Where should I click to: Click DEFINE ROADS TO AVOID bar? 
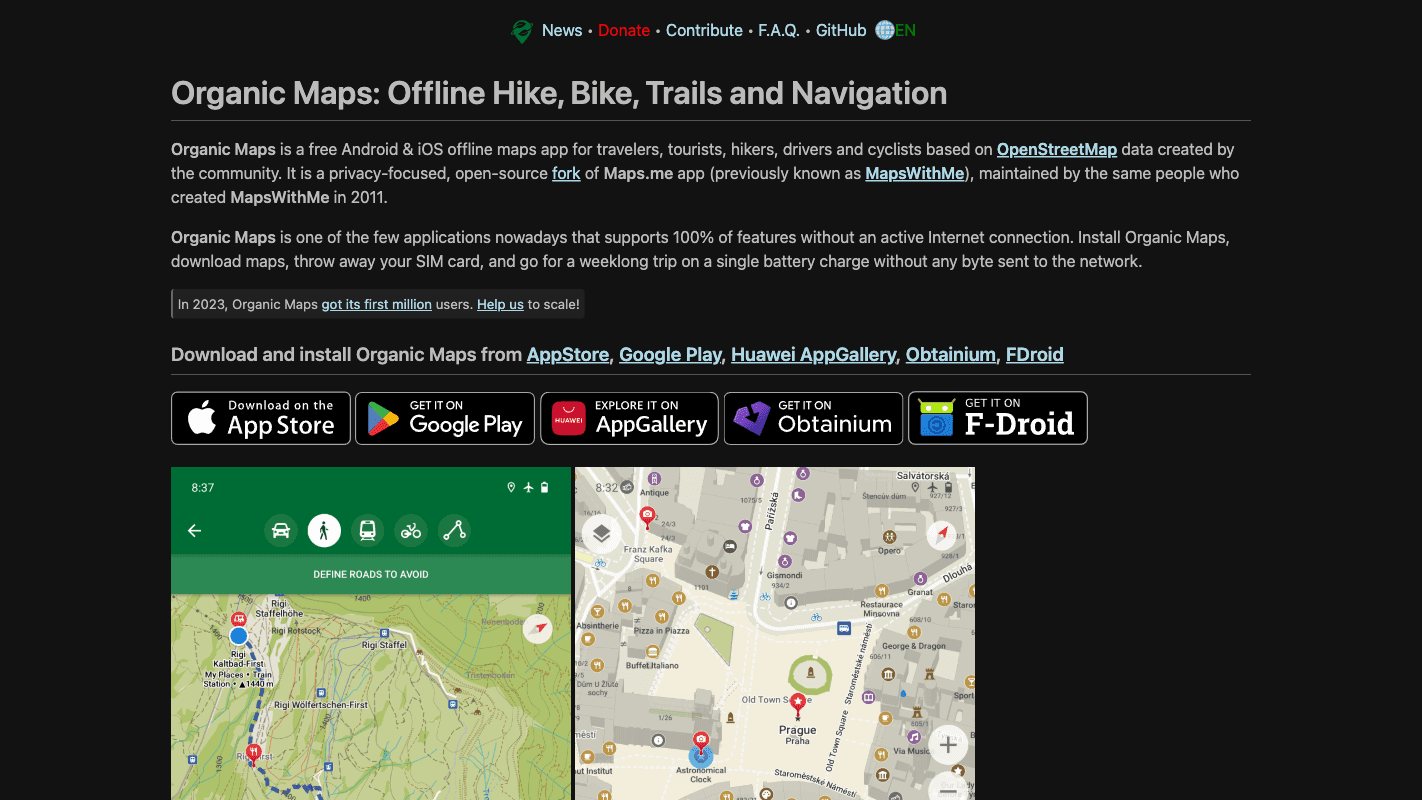tap(371, 574)
